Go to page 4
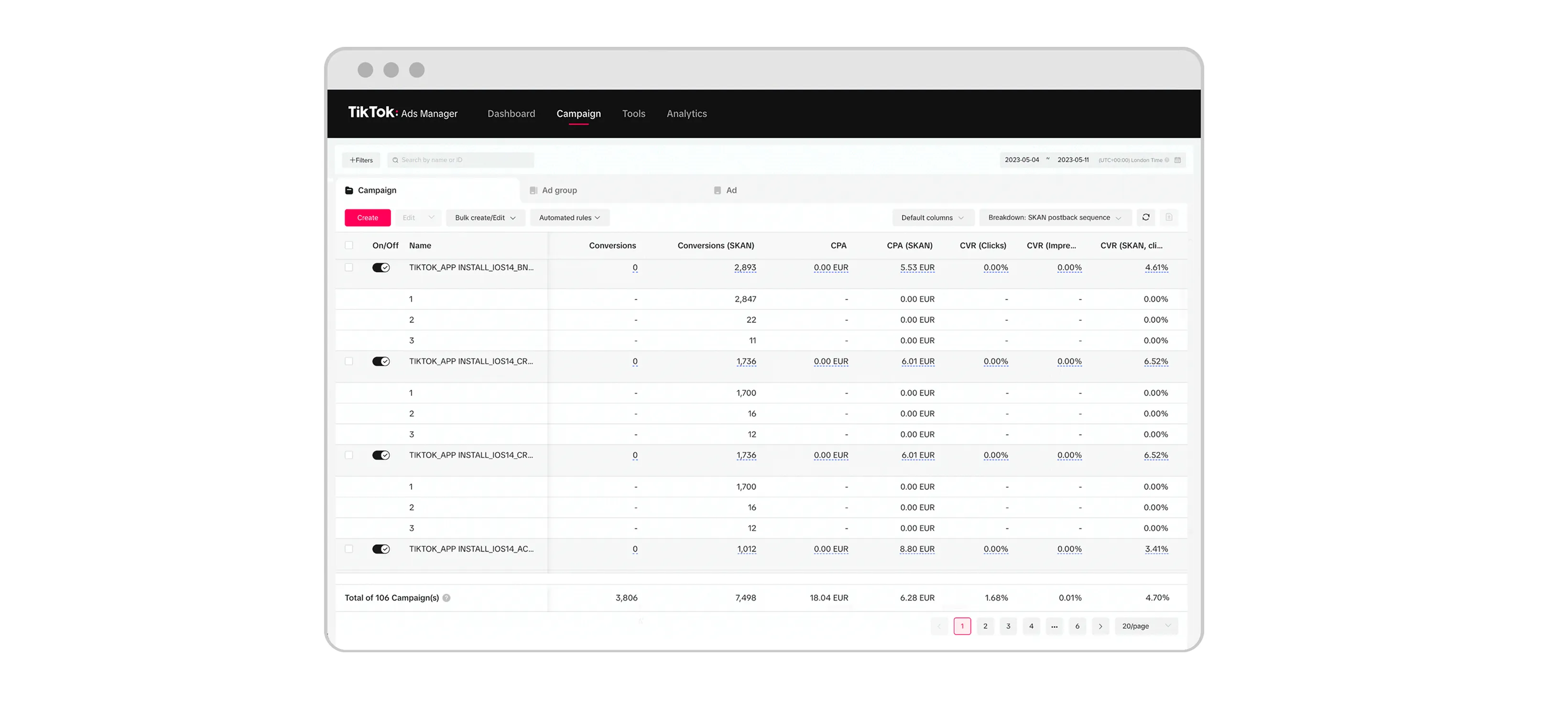The width and height of the screenshot is (1568, 702). (x=1031, y=626)
